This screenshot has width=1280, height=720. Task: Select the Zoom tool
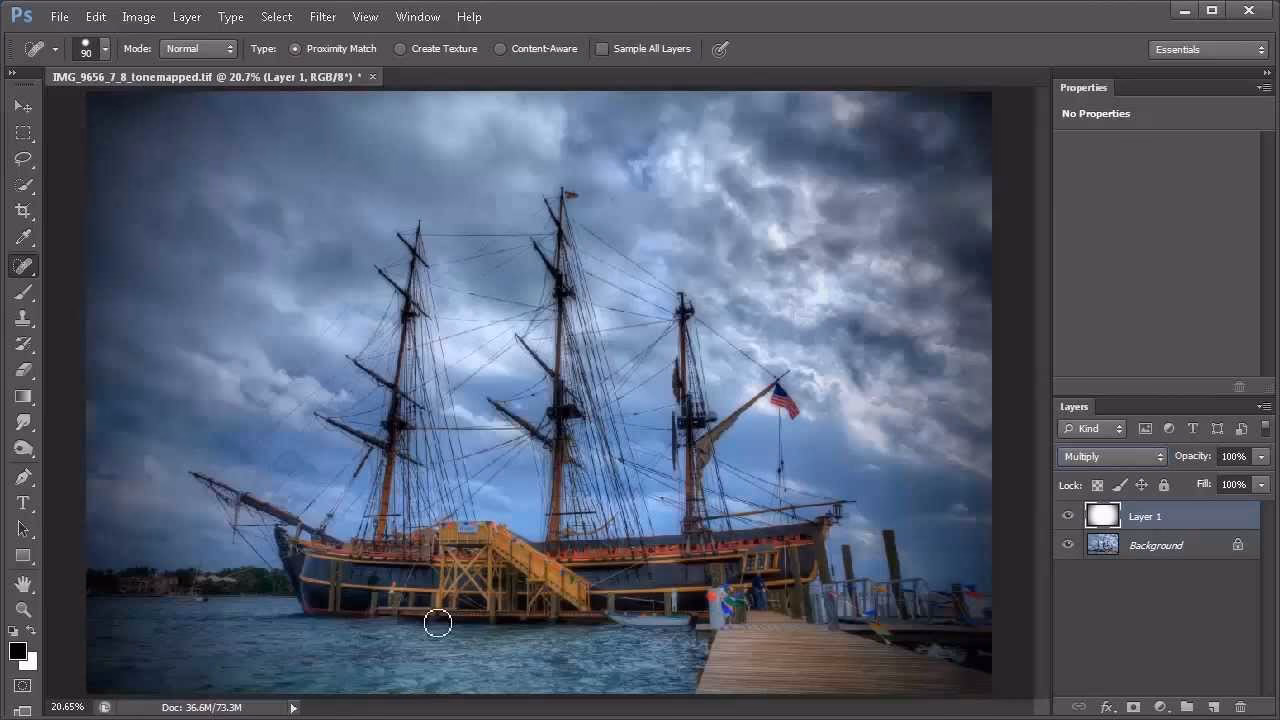point(24,609)
